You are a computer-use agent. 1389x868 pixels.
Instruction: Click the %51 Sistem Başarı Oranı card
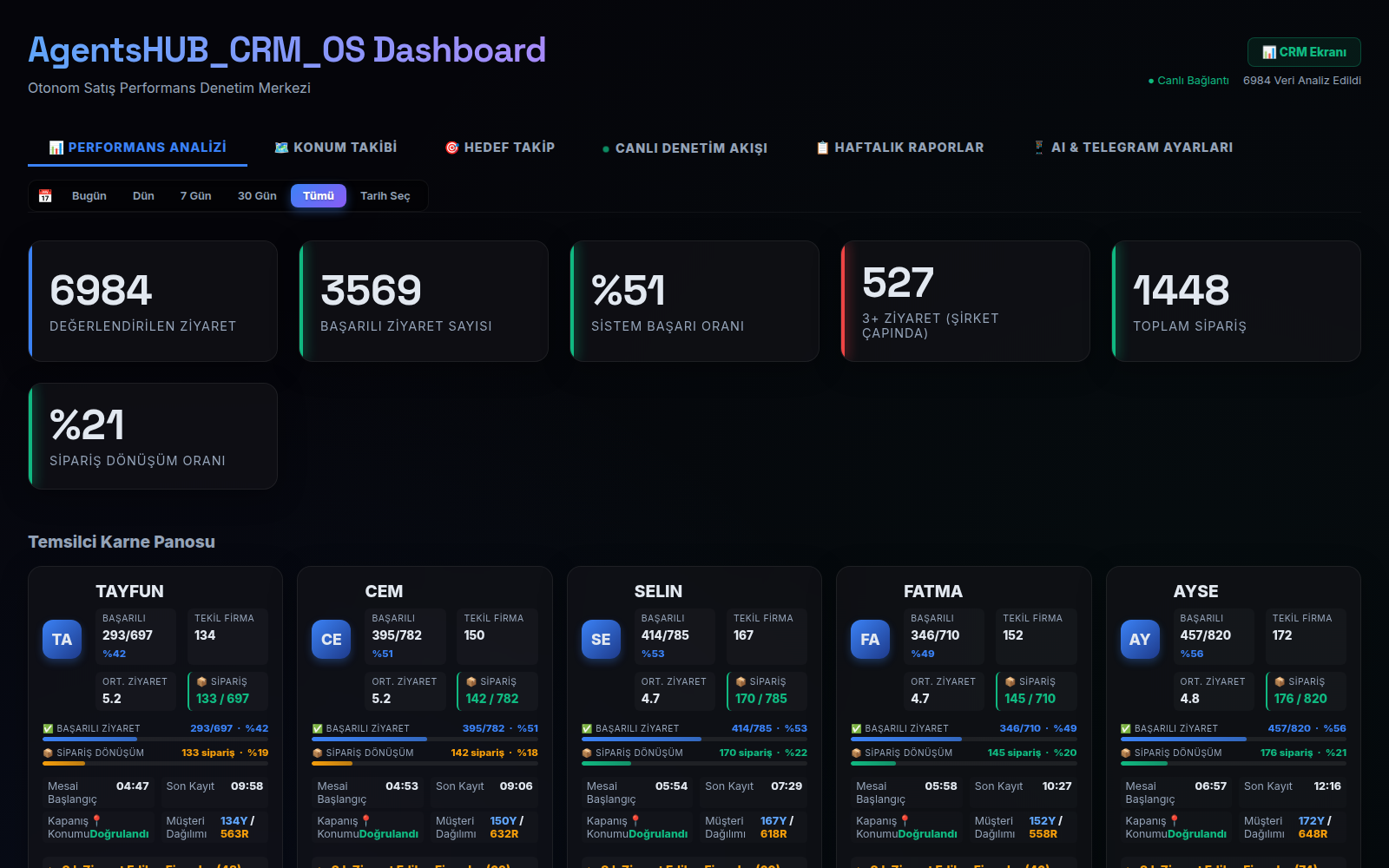(x=694, y=301)
